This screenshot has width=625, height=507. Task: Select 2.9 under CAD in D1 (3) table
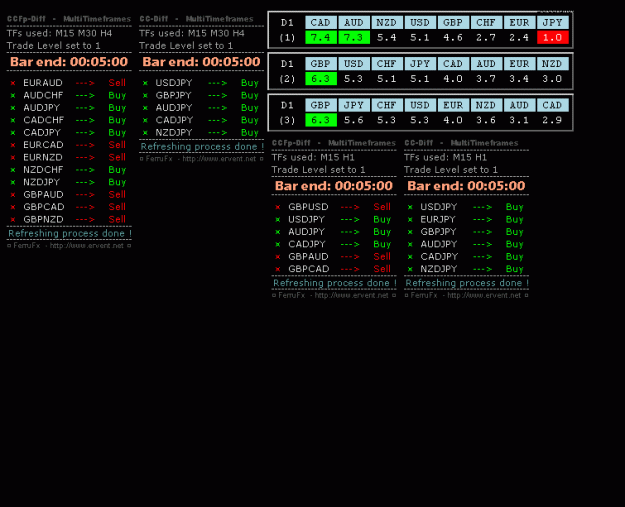click(x=552, y=120)
